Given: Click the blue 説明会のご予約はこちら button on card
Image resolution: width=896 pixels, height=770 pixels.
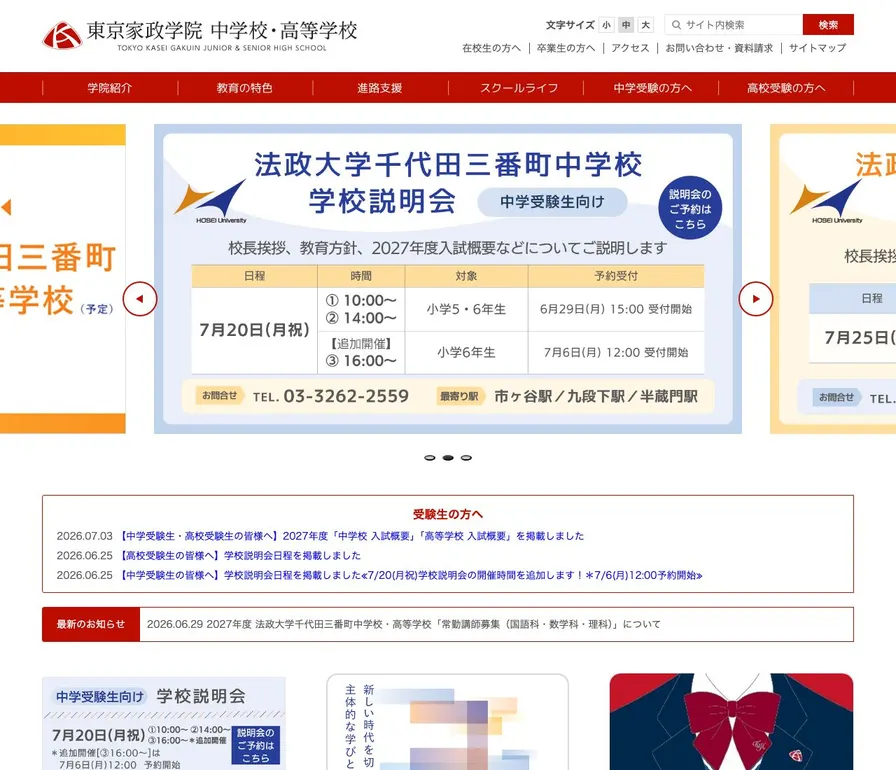Looking at the screenshot, I should 255,745.
